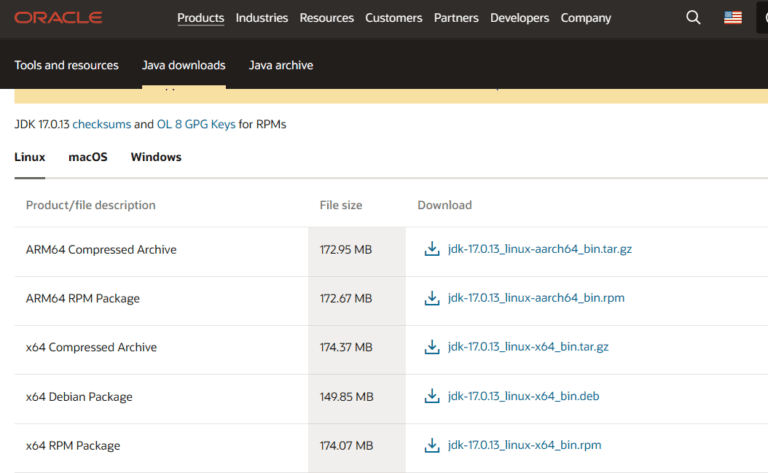Expand the Products menu

(201, 18)
